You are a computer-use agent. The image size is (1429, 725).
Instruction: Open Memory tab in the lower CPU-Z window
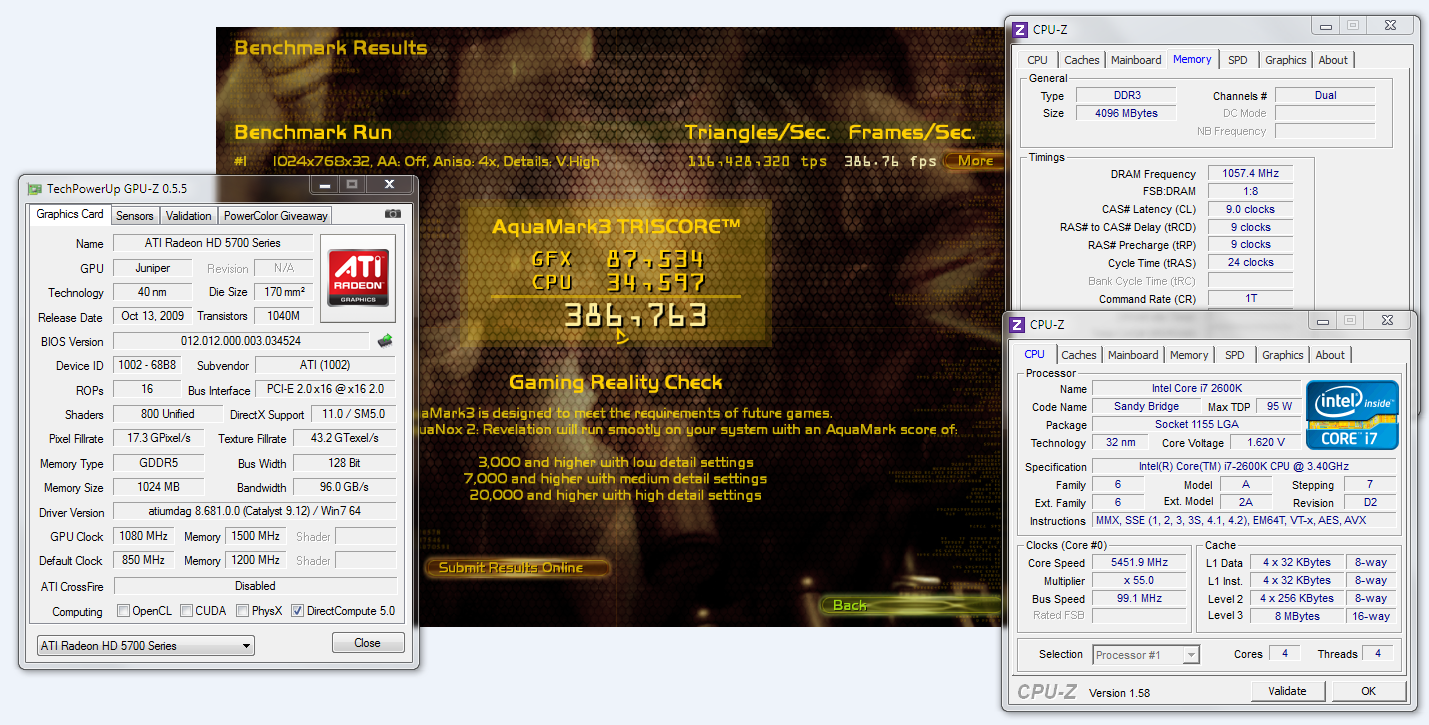coord(1188,355)
